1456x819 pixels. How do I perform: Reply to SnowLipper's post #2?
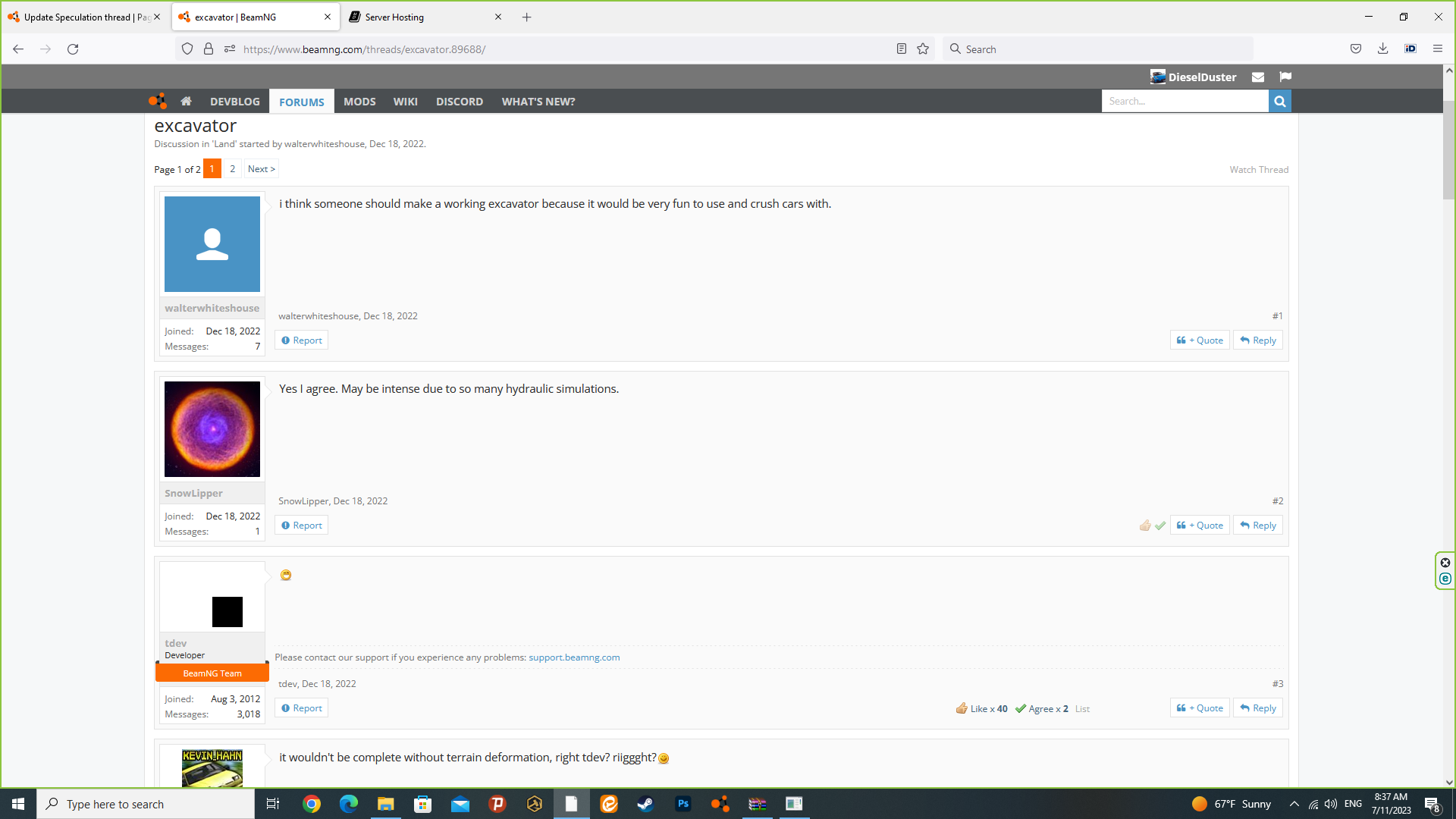1258,526
